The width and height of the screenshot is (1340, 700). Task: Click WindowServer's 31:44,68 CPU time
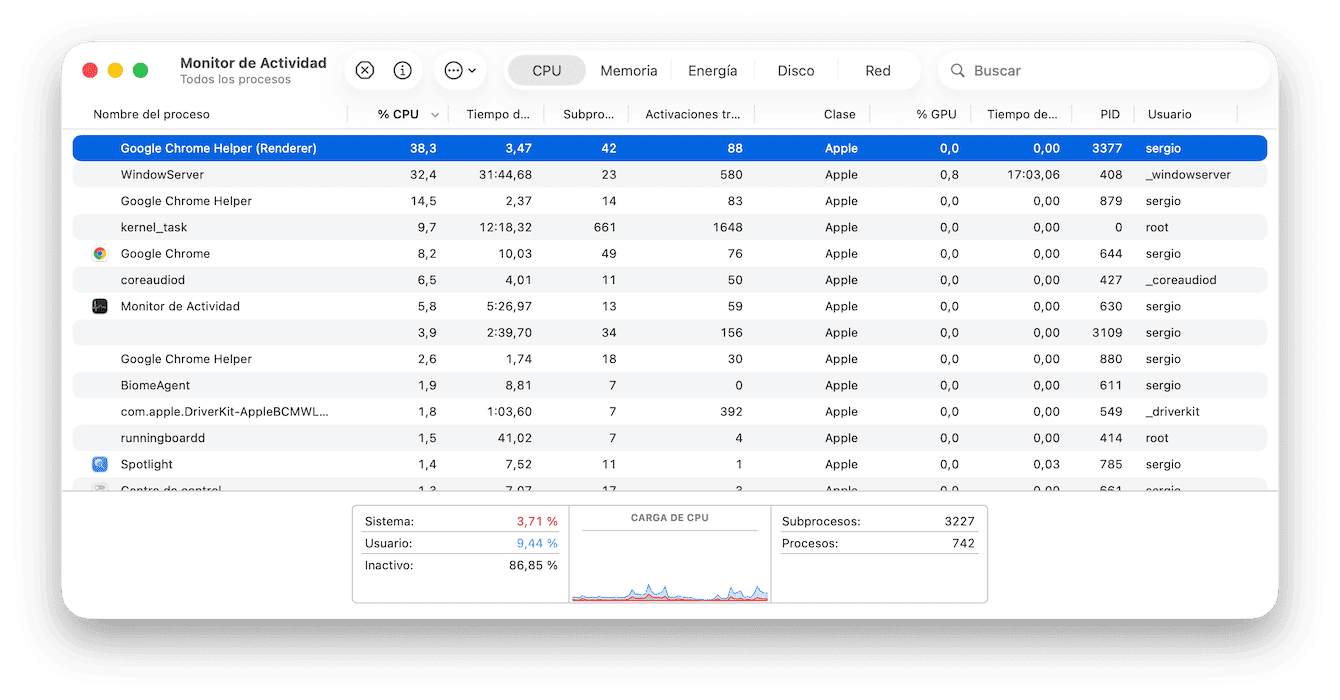[505, 175]
